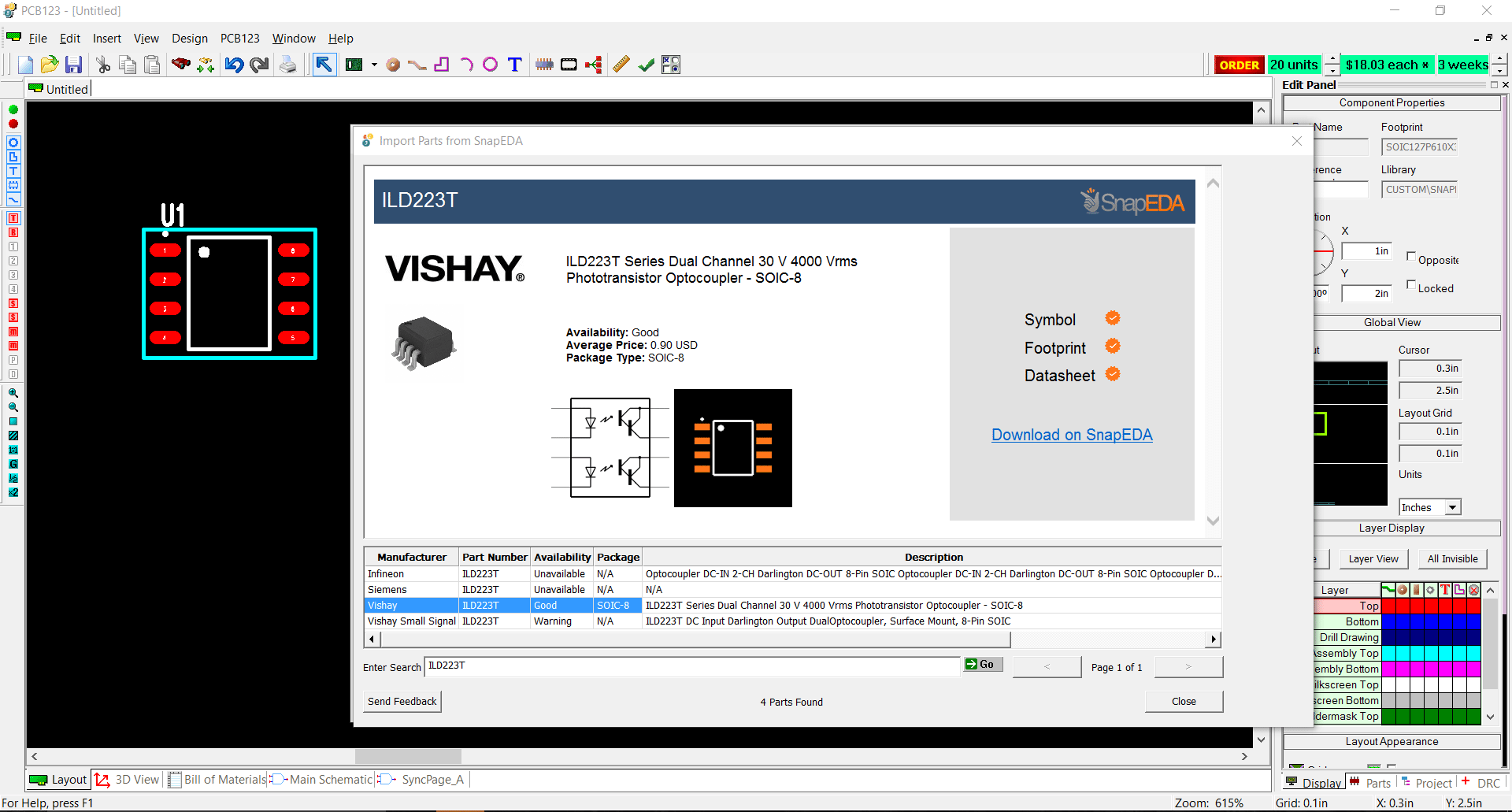Open the Design menu

coord(190,39)
